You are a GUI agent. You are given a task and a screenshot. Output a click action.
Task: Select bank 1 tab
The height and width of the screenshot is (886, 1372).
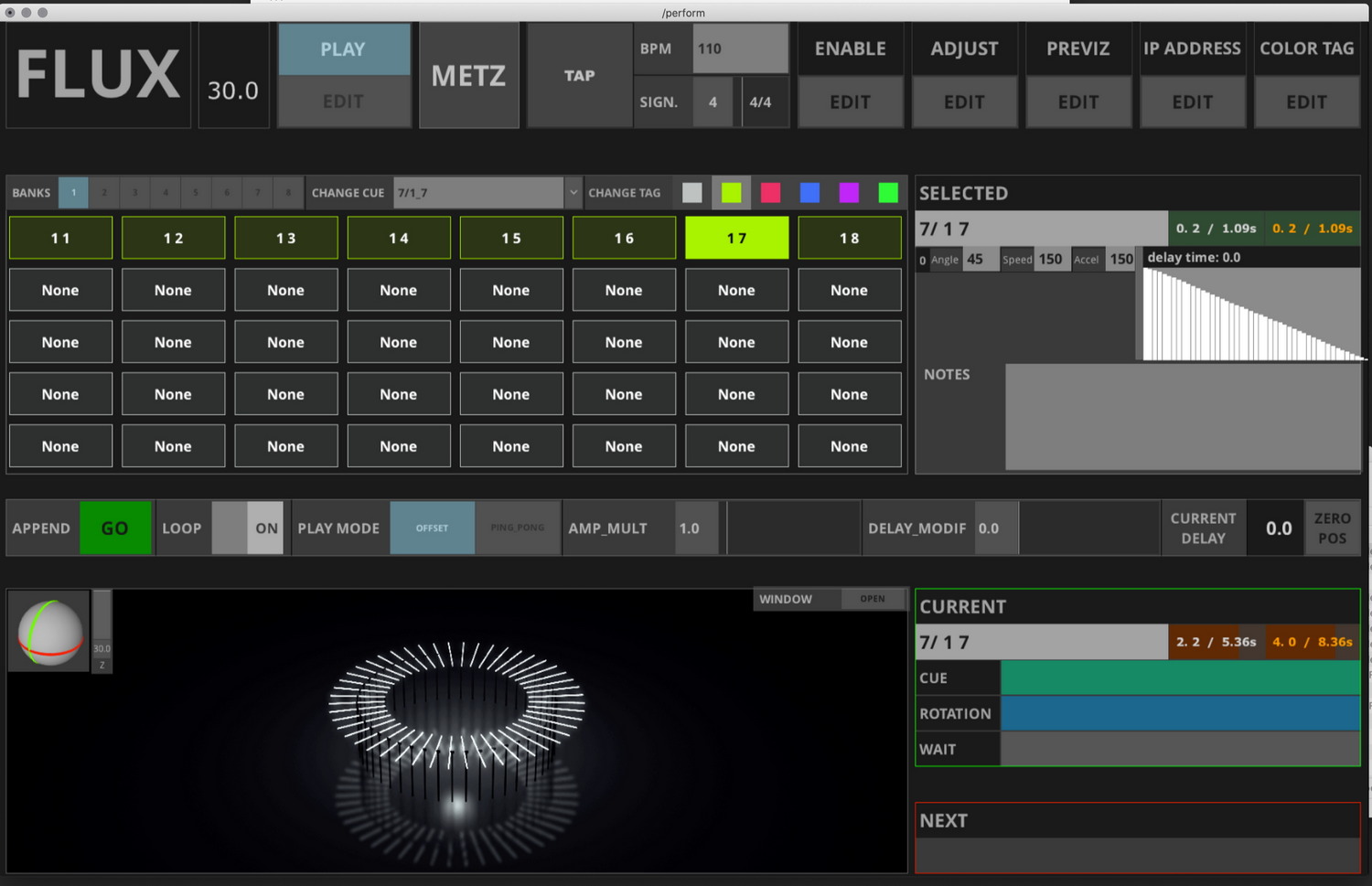(x=74, y=193)
